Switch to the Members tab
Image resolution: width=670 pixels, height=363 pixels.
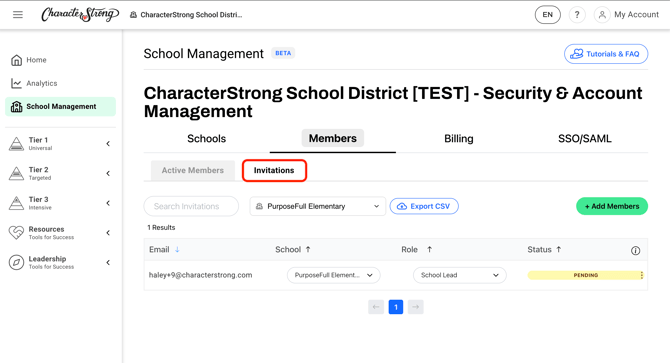pos(332,139)
